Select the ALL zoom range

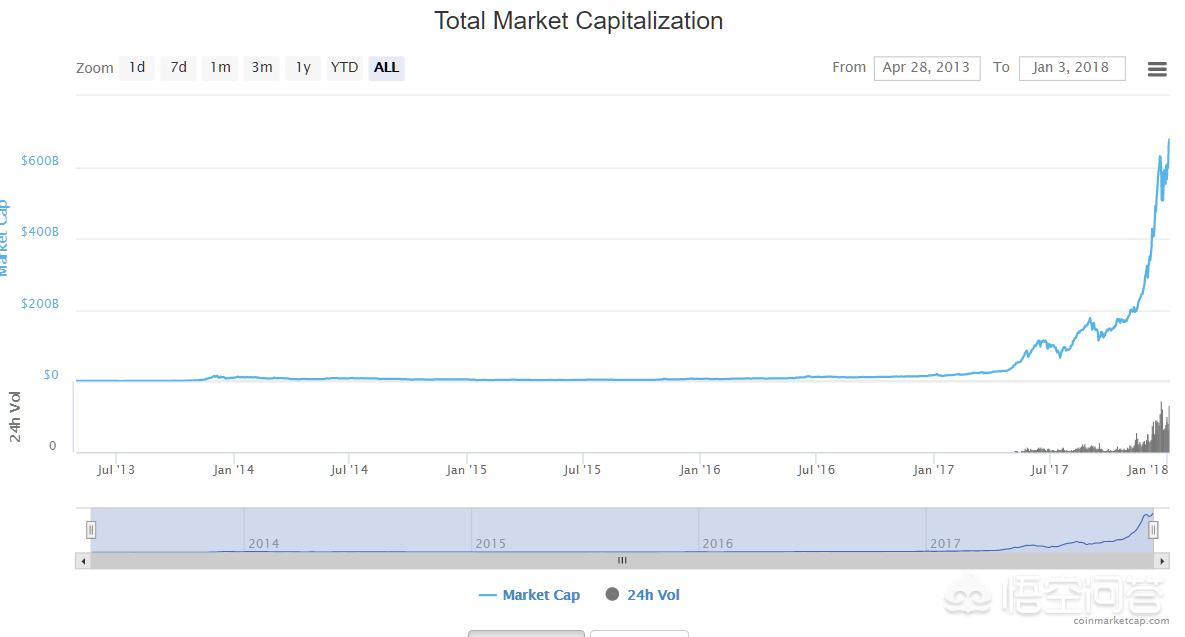click(x=386, y=68)
